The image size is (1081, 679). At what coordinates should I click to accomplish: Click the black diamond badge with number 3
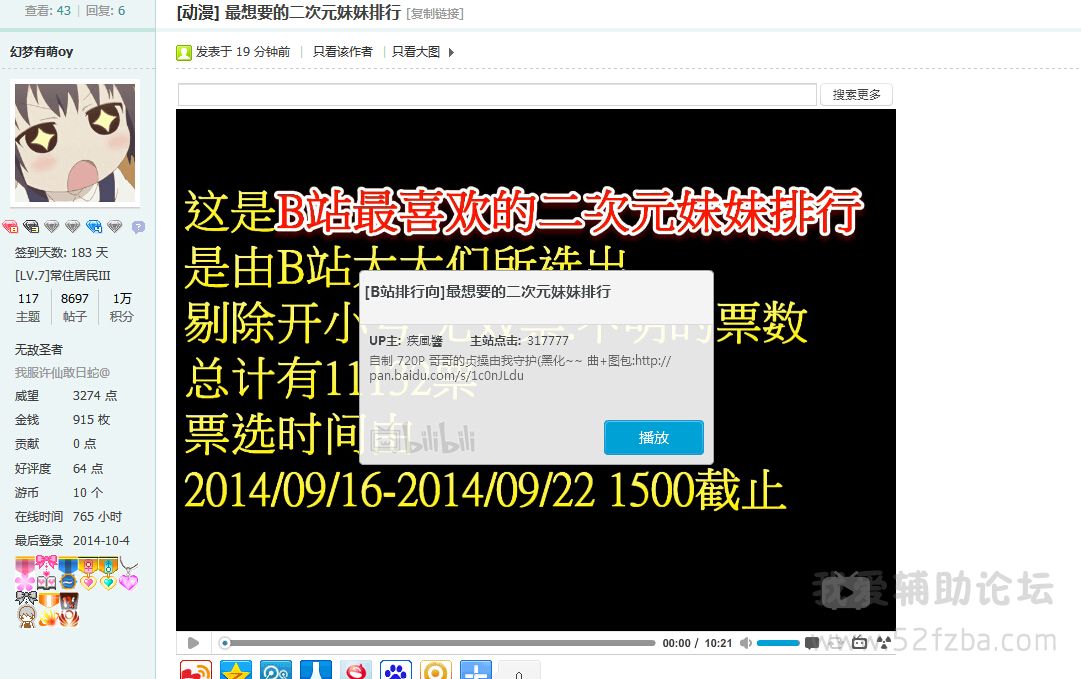point(31,226)
